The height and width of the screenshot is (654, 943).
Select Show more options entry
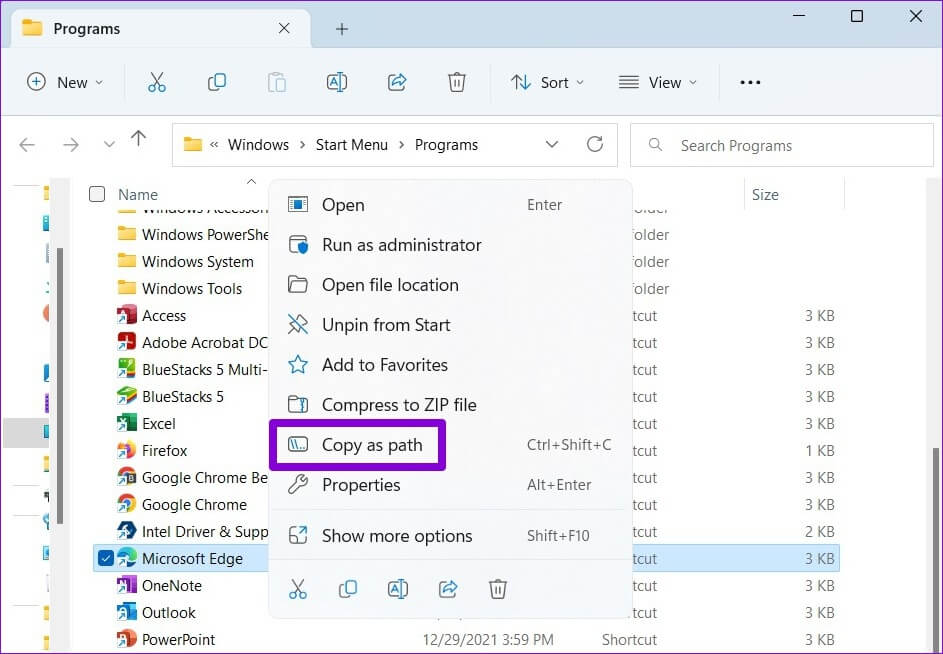[396, 536]
